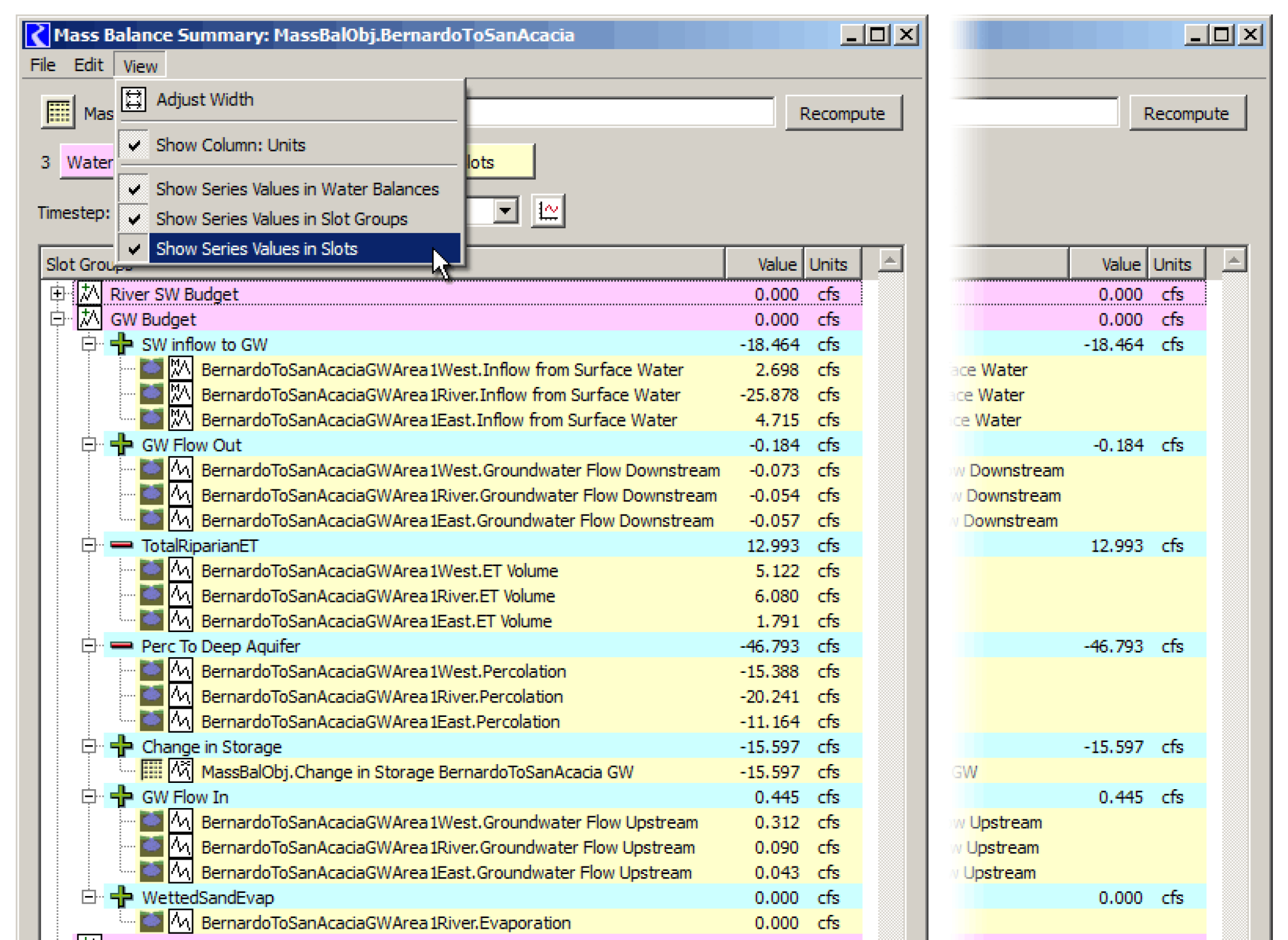This screenshot has width=1288, height=940.
Task: Select Show Series Values in Slots menu item
Action: click(256, 249)
